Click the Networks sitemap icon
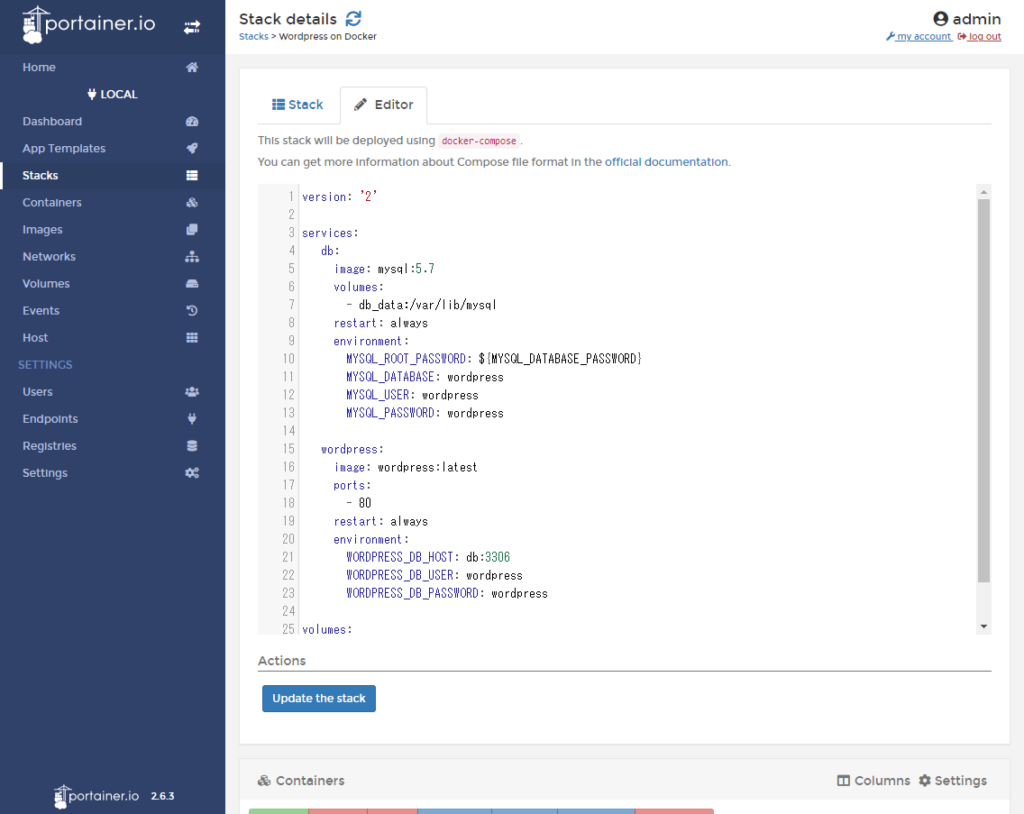This screenshot has height=814, width=1024. (192, 257)
